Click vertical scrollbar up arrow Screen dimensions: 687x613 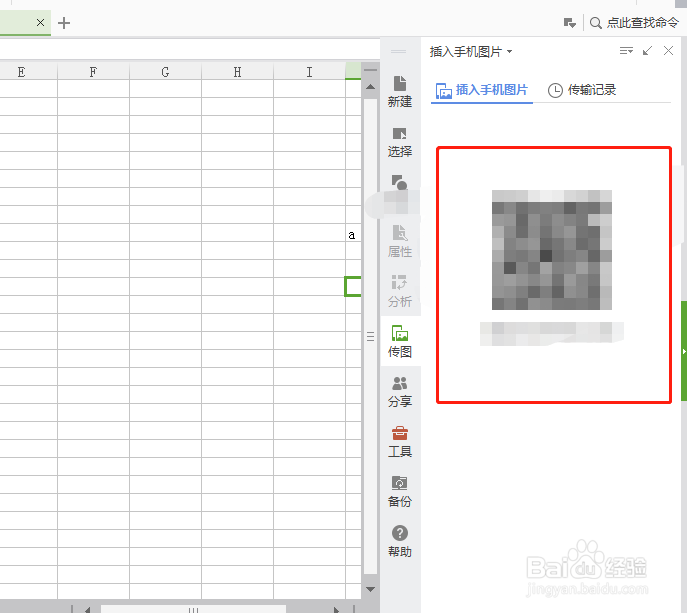370,87
